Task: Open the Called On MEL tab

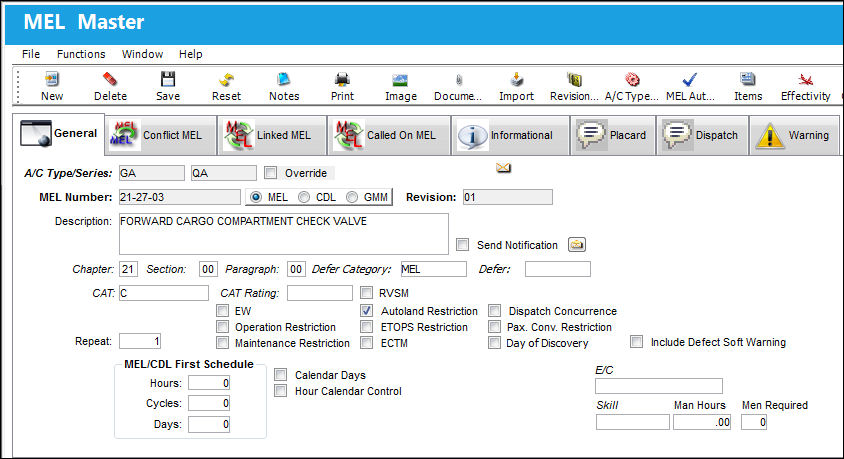Action: [x=389, y=135]
